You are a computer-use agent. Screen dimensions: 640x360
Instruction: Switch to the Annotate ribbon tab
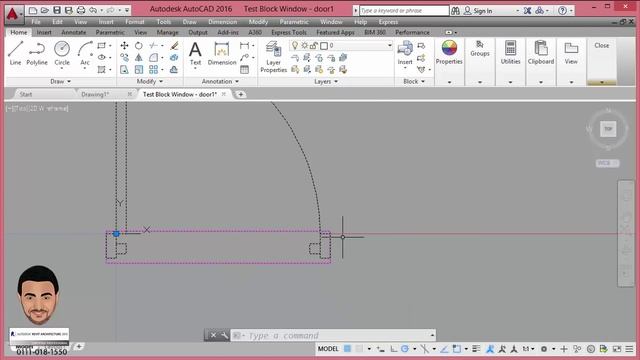73,32
